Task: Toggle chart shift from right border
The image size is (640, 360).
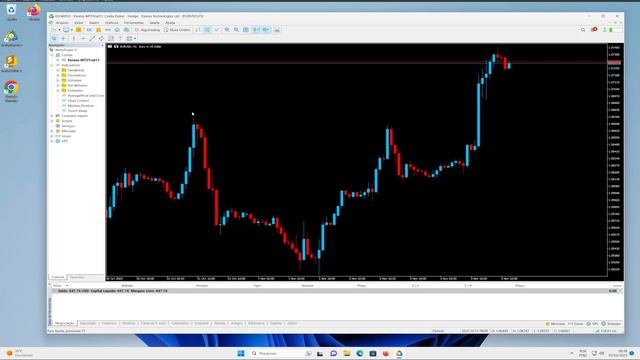Action: (x=265, y=30)
